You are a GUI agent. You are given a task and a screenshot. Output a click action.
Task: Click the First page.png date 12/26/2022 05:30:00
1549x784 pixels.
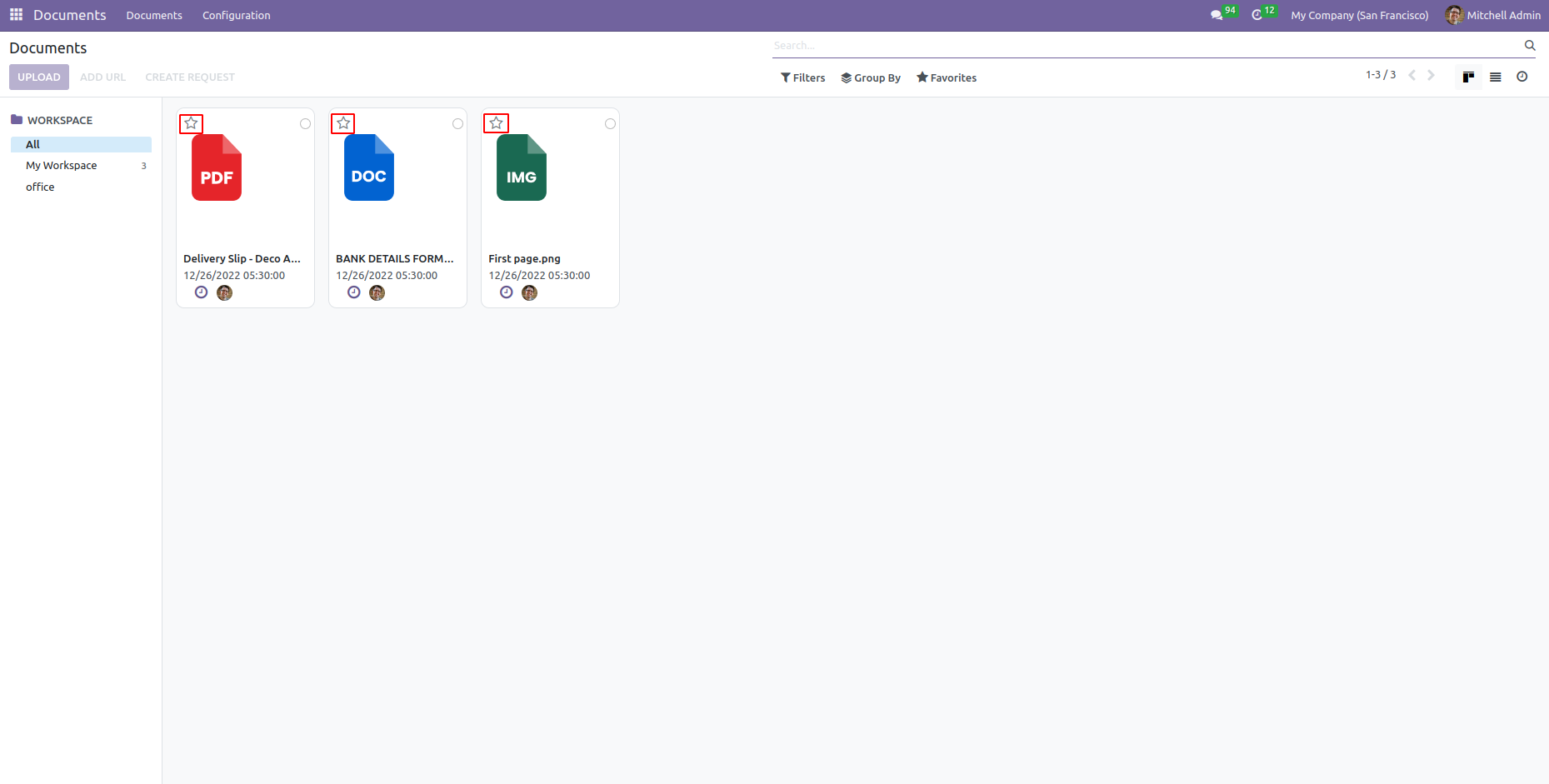(x=539, y=276)
